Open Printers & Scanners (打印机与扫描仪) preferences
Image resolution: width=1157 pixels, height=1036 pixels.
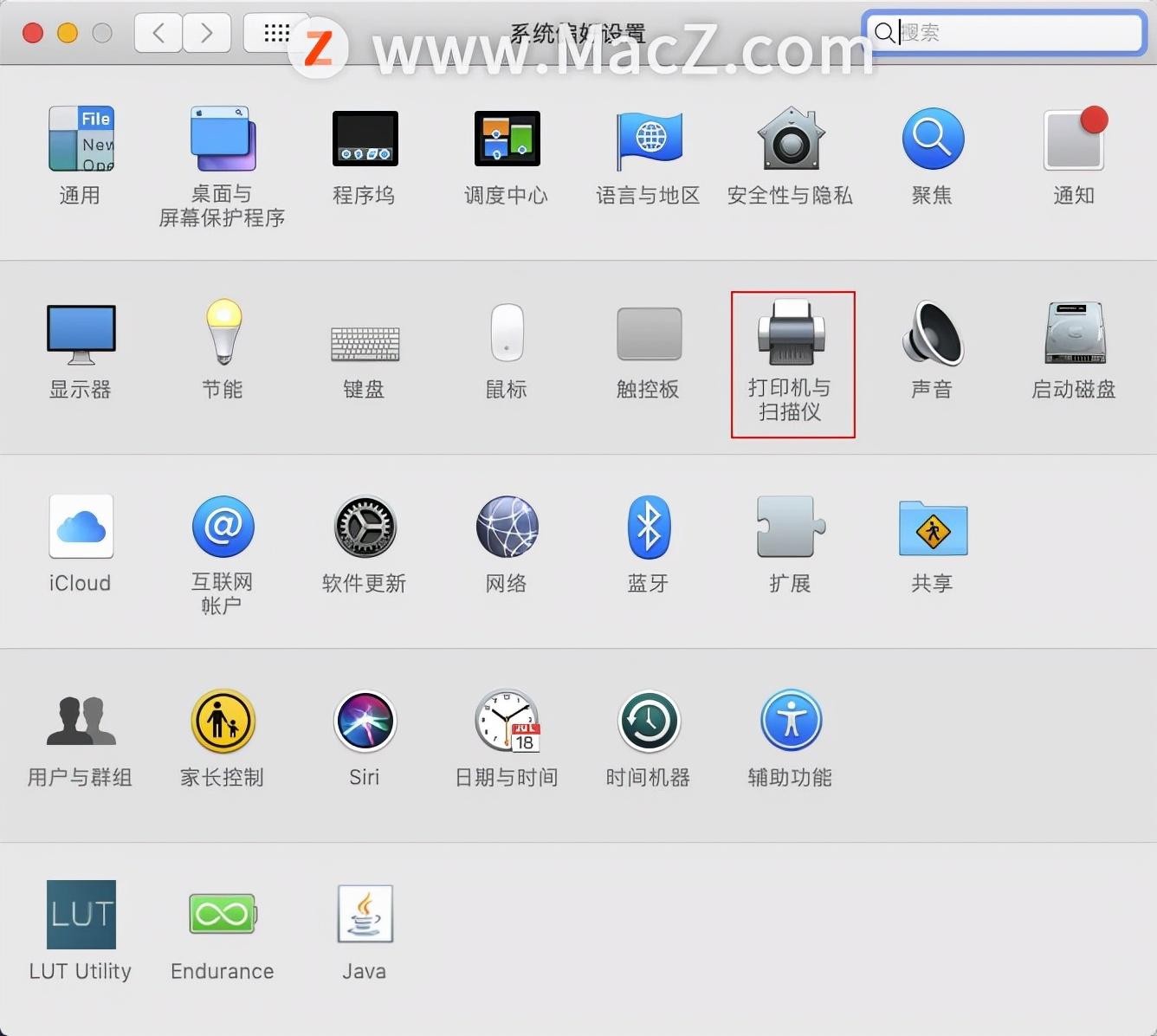(x=792, y=334)
